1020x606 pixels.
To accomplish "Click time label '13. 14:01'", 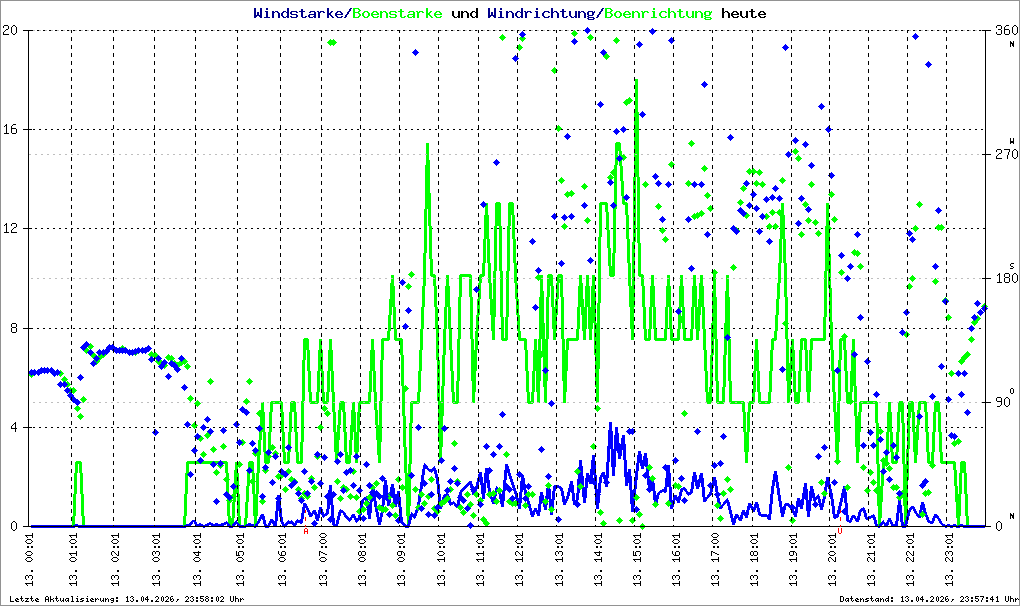I will coord(598,559).
